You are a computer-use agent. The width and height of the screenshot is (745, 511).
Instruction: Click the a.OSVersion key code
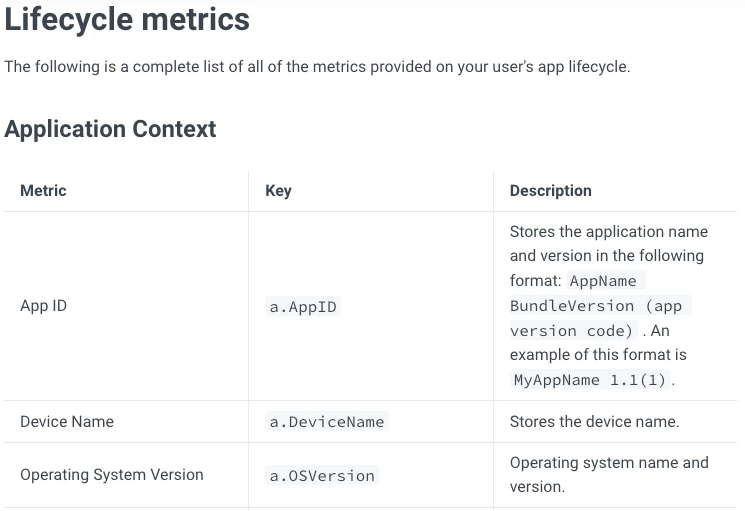click(x=322, y=475)
